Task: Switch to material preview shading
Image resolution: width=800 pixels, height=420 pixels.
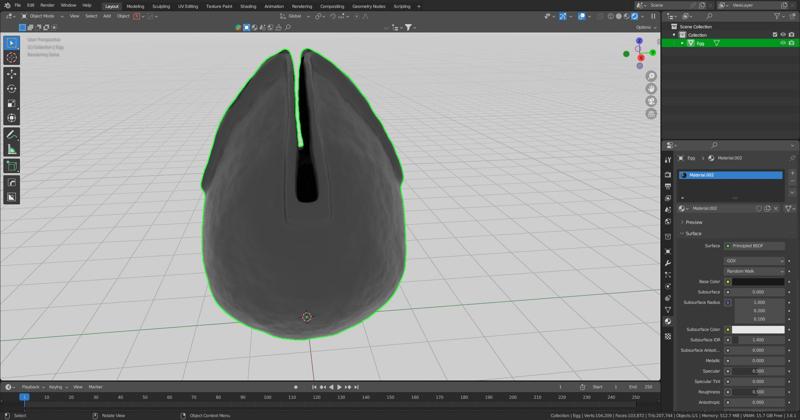Action: pyautogui.click(x=627, y=16)
